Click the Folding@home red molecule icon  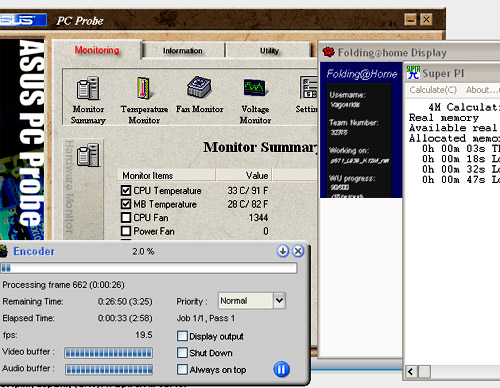point(329,52)
